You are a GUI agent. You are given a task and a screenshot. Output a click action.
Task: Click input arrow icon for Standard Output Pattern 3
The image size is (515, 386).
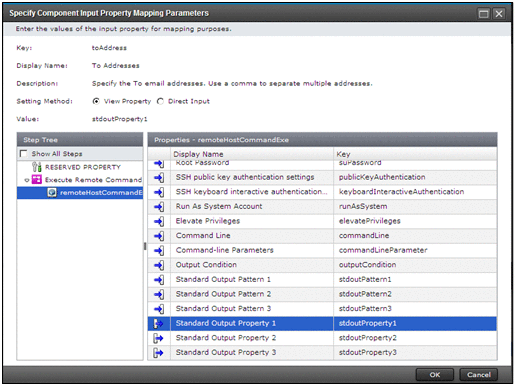159,309
